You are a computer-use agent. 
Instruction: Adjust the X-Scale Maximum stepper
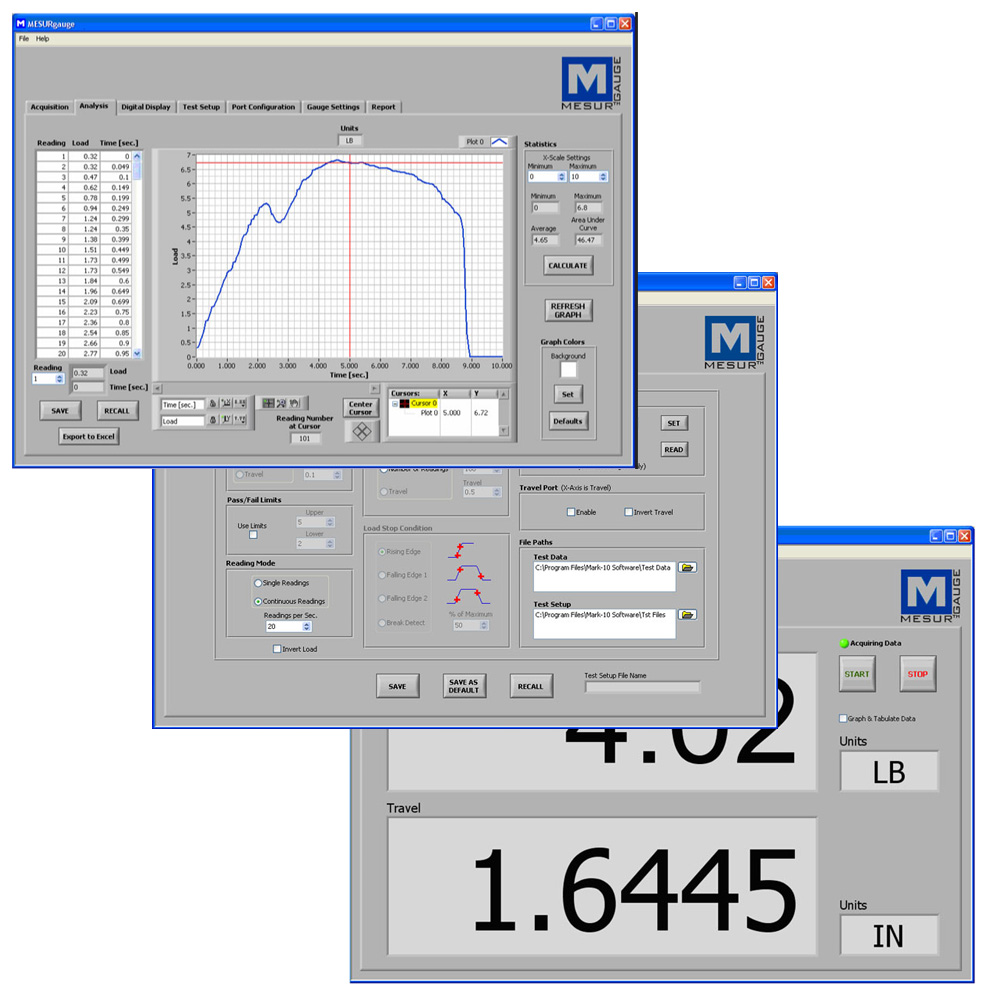coord(603,177)
